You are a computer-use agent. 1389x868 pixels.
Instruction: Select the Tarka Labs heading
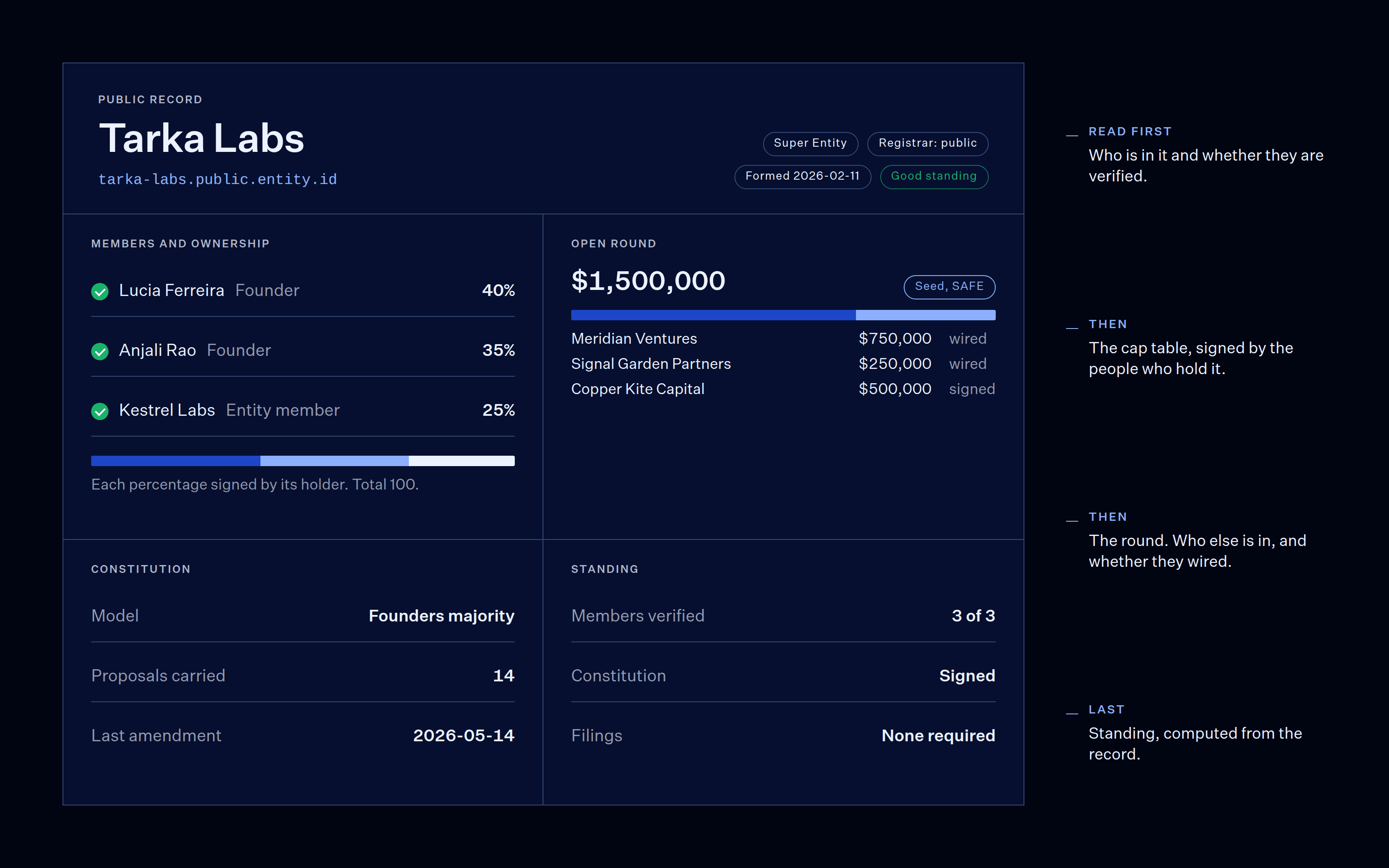[201, 138]
